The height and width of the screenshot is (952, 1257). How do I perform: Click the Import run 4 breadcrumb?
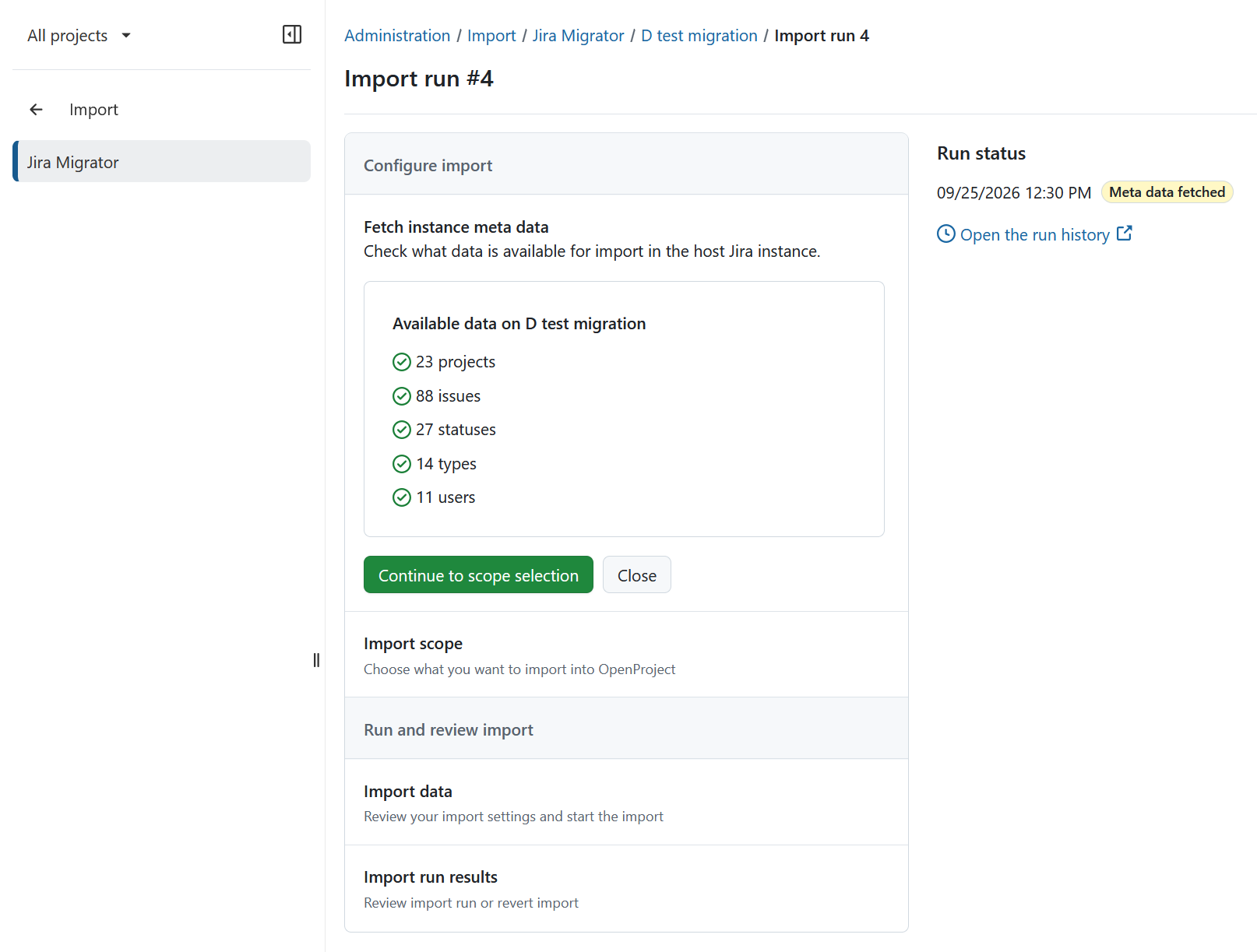click(x=822, y=36)
